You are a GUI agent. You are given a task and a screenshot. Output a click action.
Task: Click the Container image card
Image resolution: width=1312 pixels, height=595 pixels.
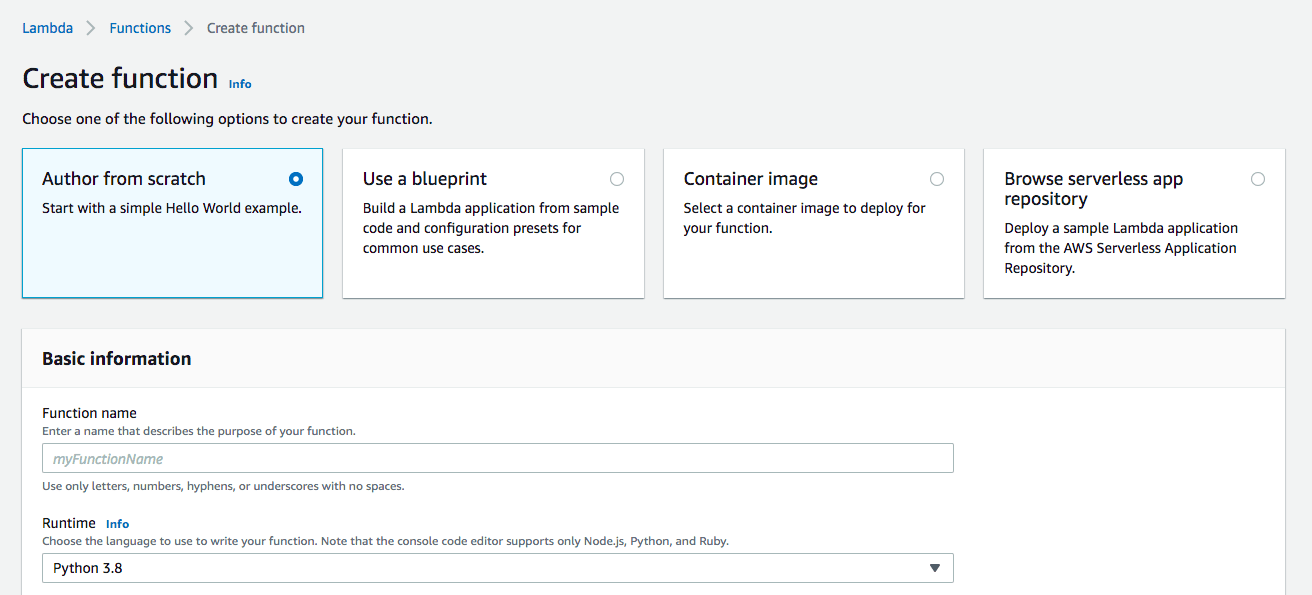[x=813, y=222]
